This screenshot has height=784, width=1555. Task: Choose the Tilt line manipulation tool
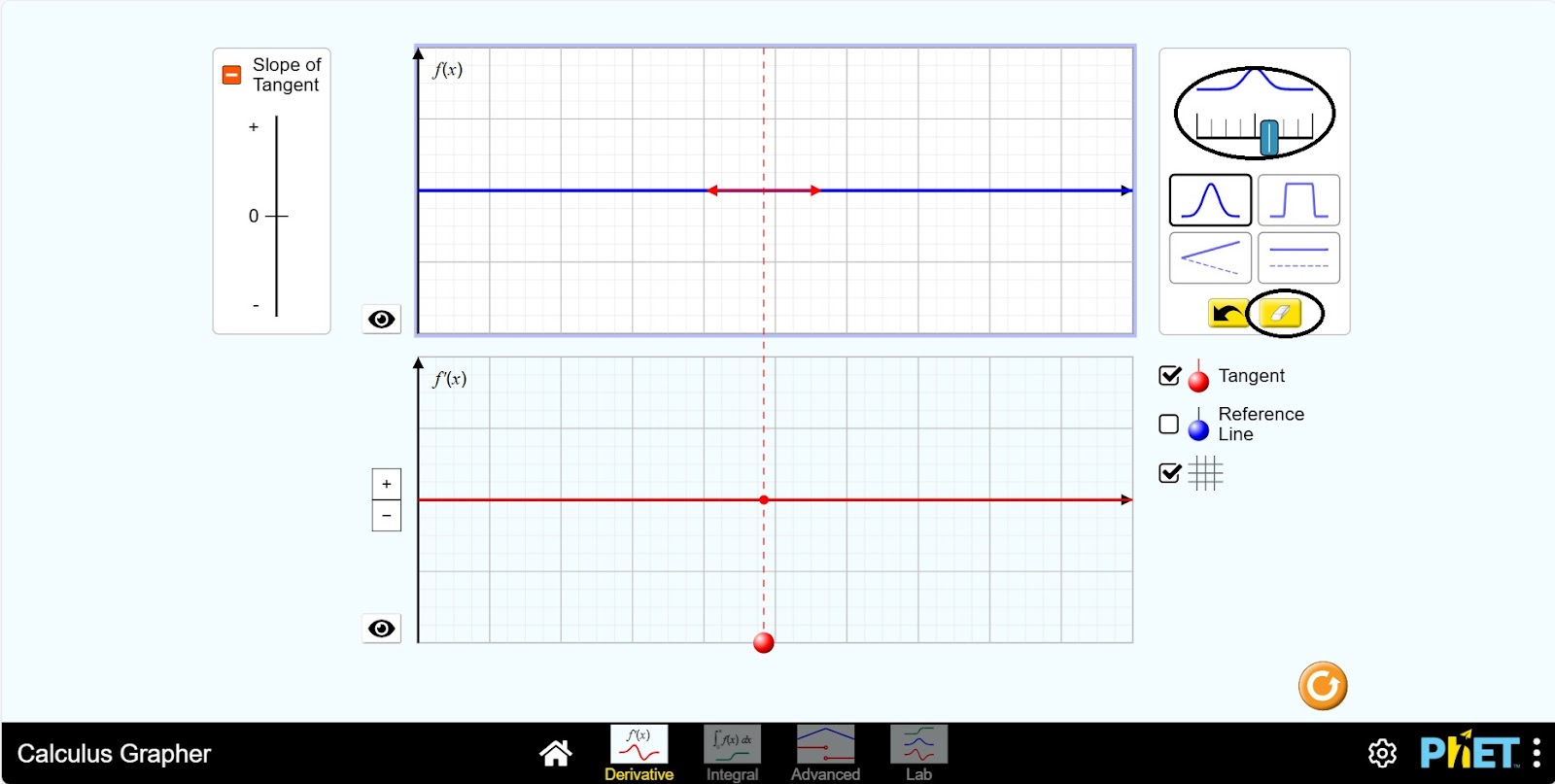pos(1209,257)
